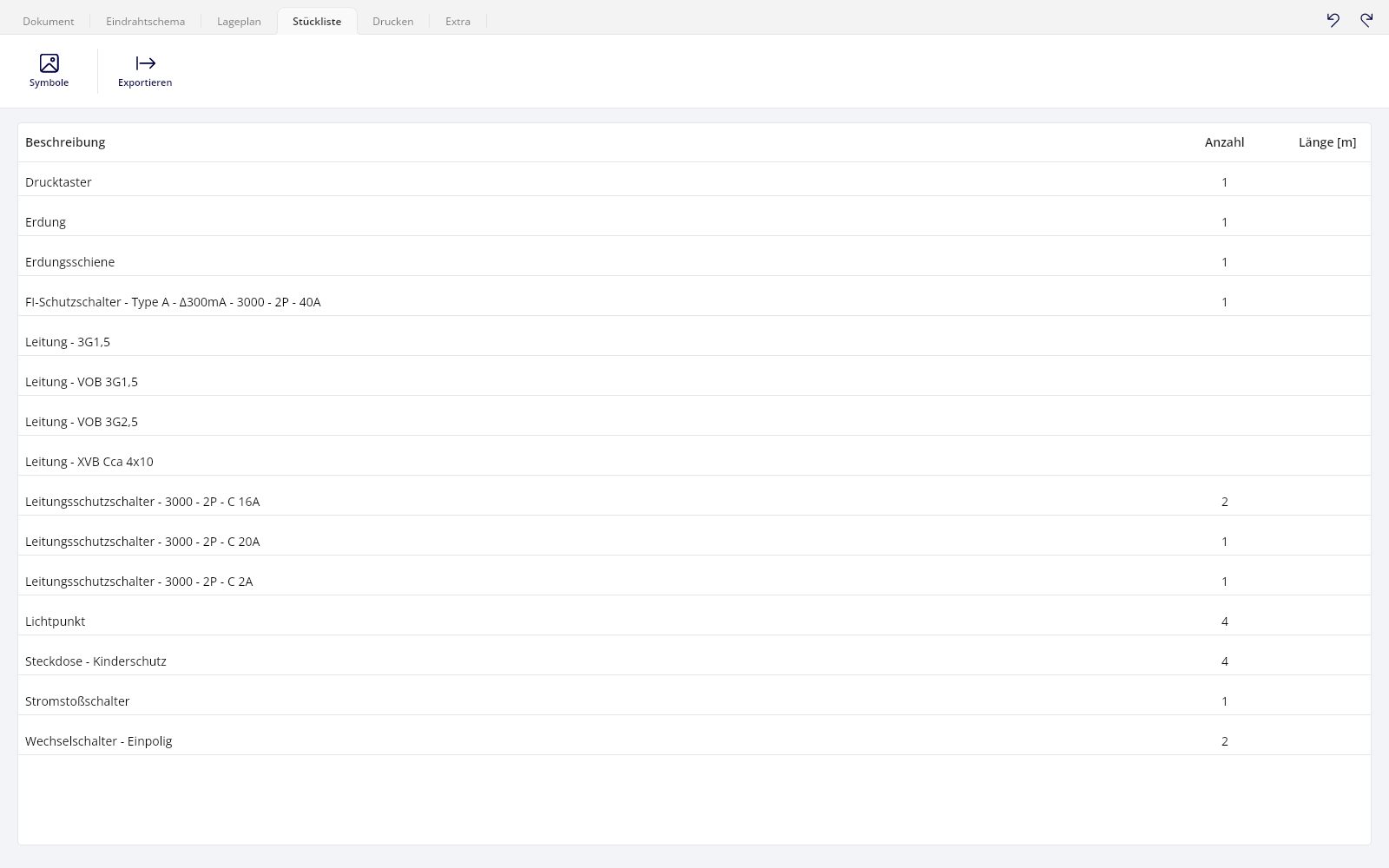Click Anzahl value of Drucktaster
The width and height of the screenshot is (1389, 868).
point(1225,182)
